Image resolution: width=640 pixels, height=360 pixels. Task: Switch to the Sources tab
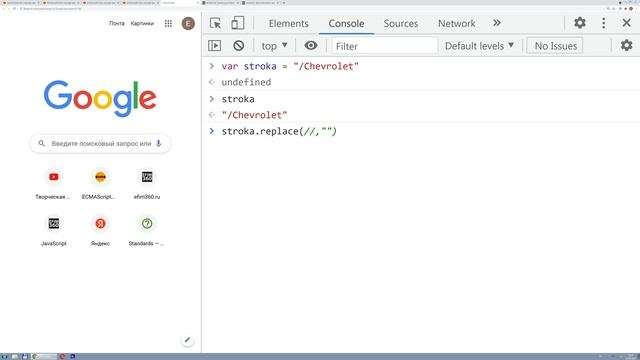401,24
